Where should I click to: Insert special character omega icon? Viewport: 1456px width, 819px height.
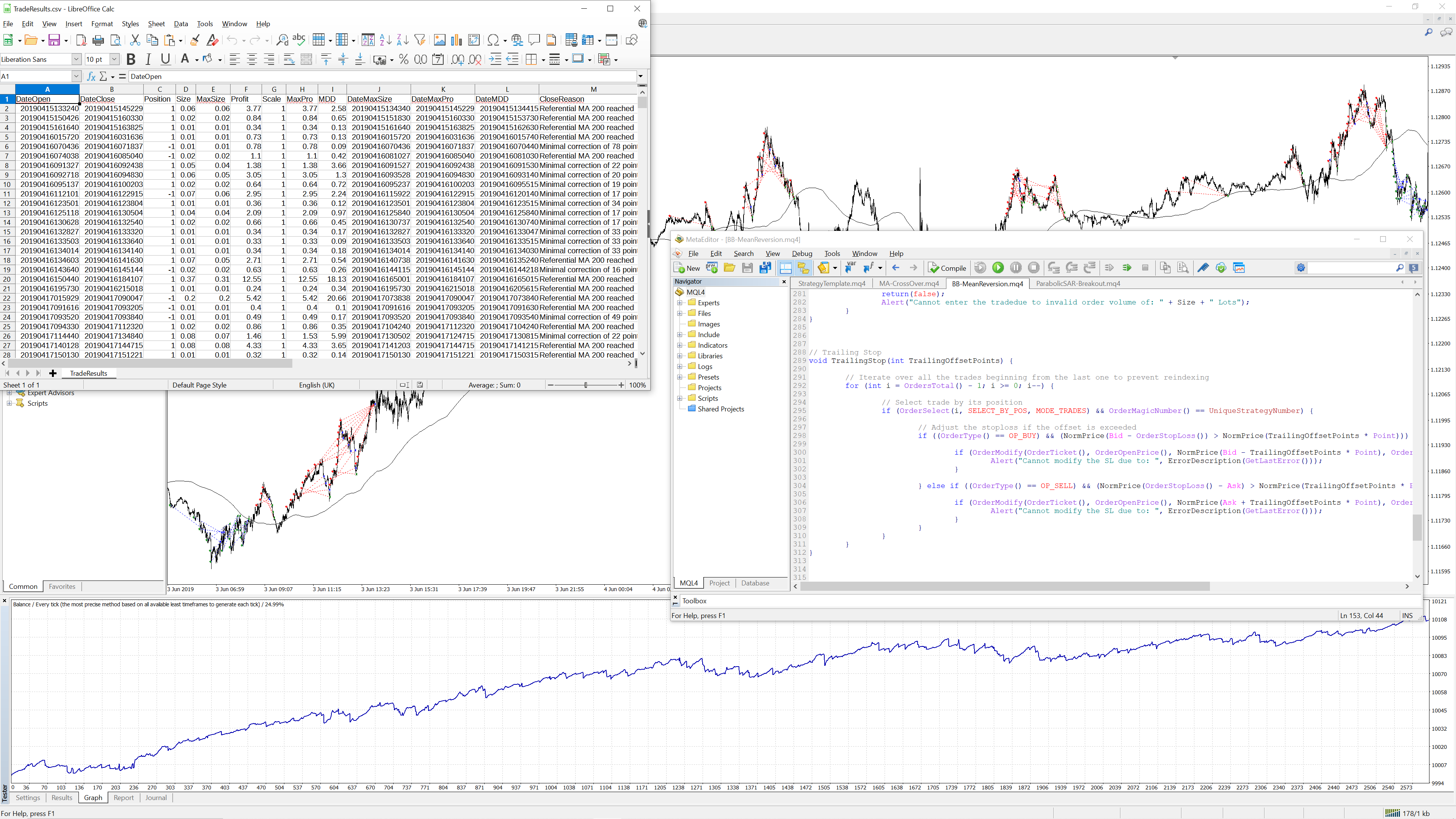493,40
